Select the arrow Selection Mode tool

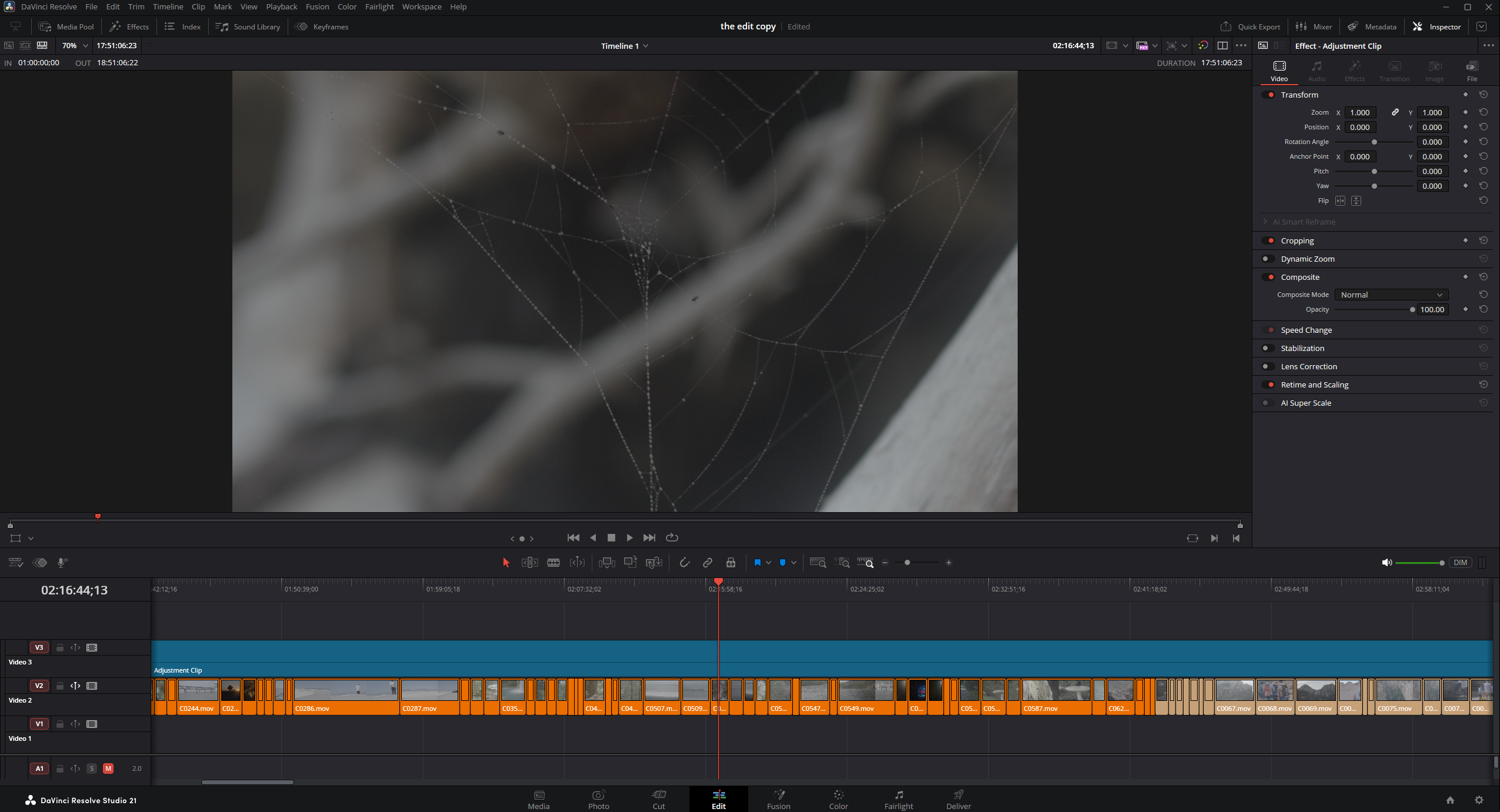pos(506,563)
